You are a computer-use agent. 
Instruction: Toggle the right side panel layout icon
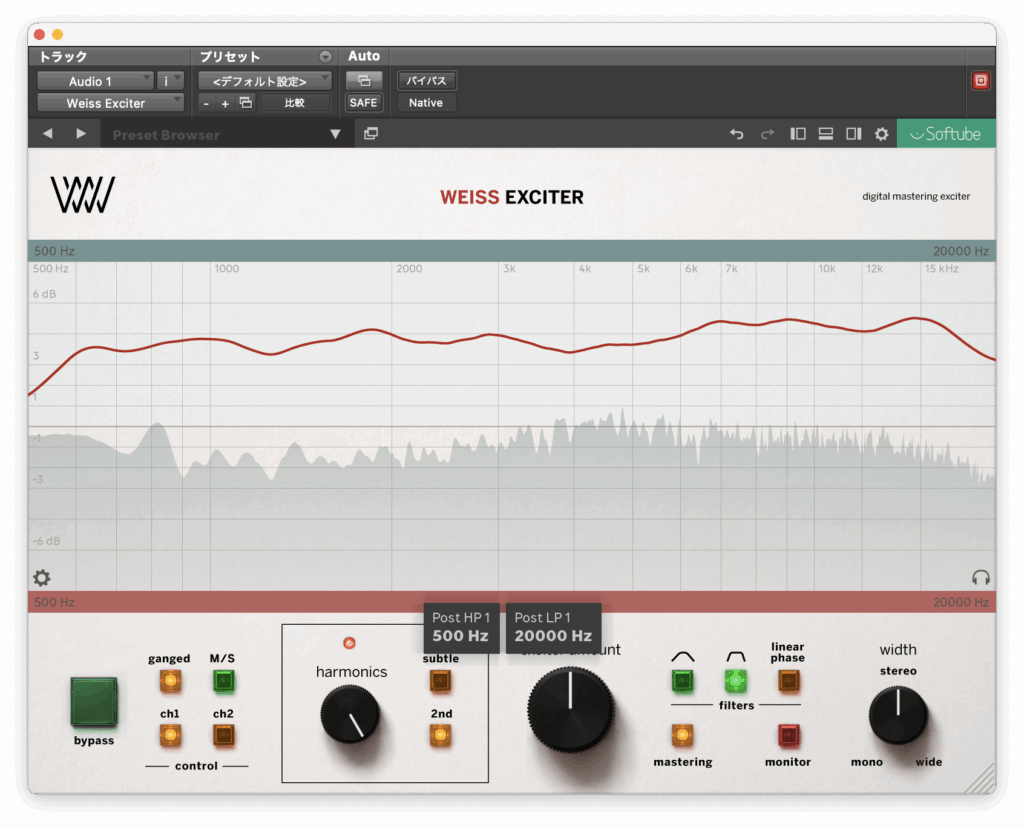(854, 134)
